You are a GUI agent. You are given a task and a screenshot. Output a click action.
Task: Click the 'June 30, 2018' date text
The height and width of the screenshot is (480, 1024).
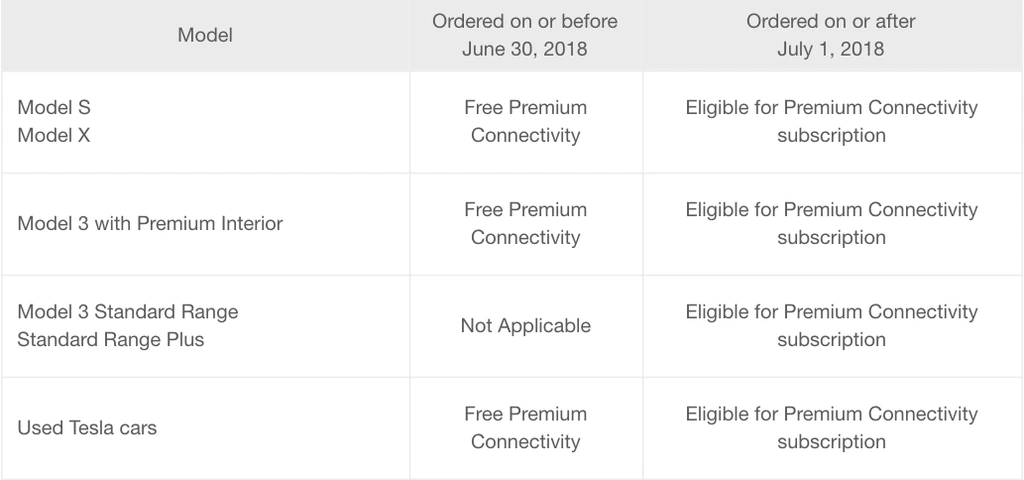(x=524, y=49)
